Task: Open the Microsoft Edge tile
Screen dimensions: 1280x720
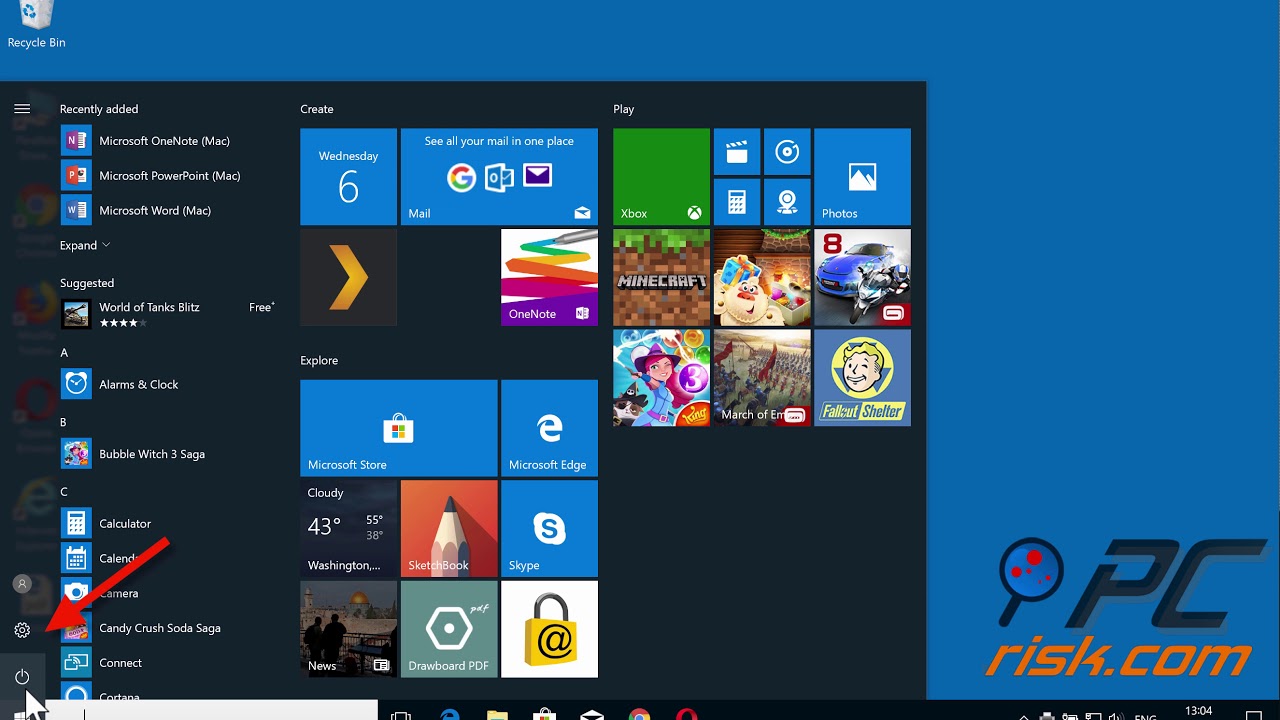Action: (x=549, y=428)
